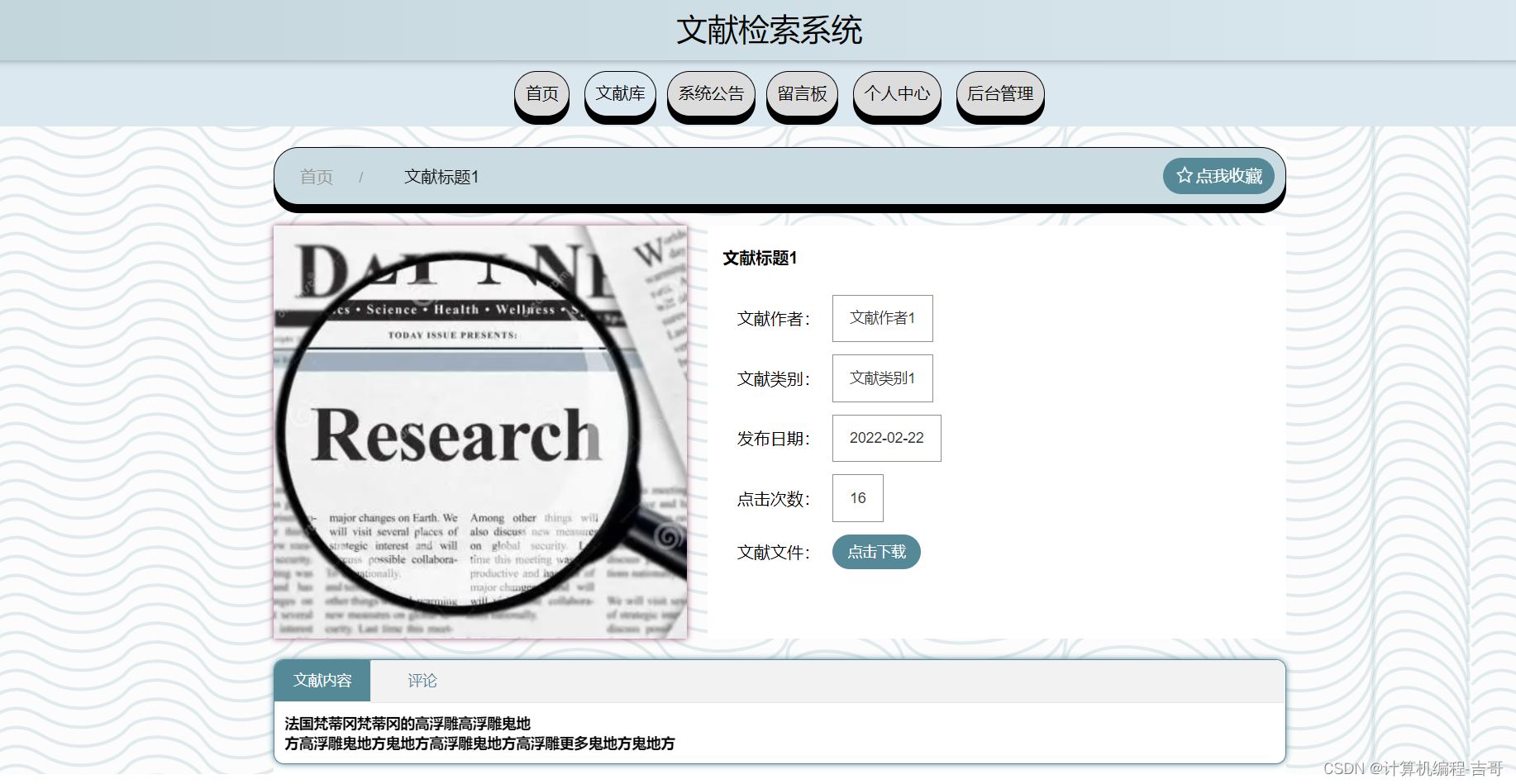Go to the 文献库 page

point(620,93)
